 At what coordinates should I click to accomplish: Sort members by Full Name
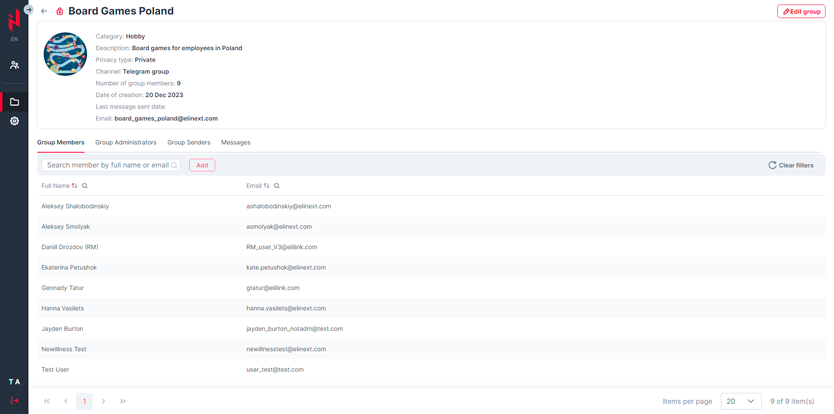coord(74,186)
